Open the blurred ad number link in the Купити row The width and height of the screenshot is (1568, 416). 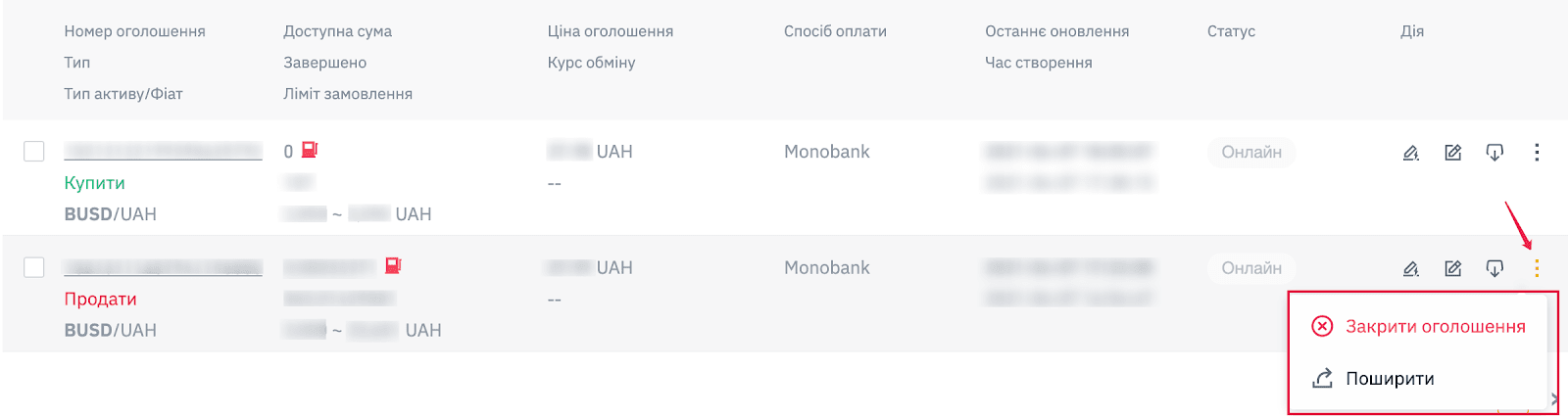pos(164,151)
